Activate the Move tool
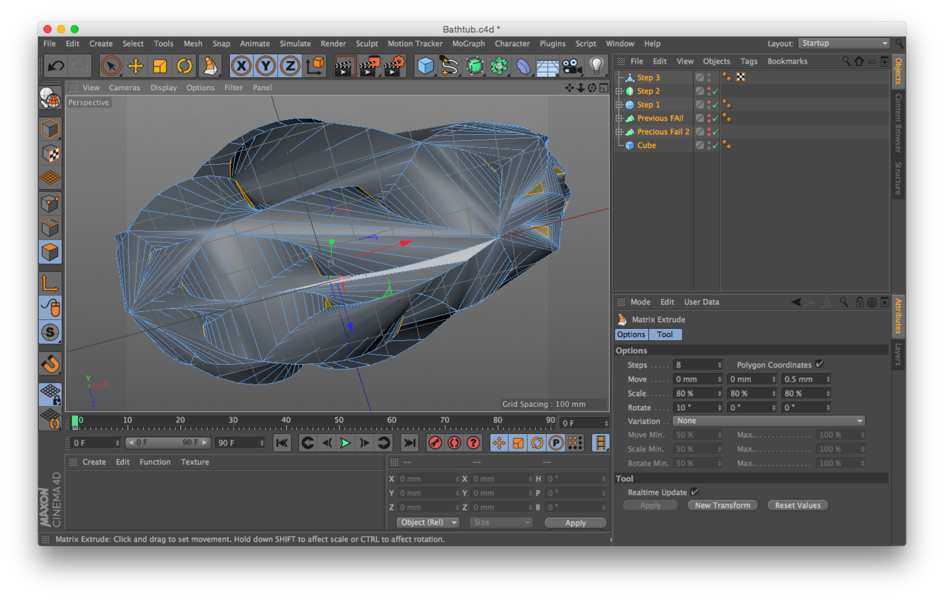The image size is (944, 600). tap(135, 66)
